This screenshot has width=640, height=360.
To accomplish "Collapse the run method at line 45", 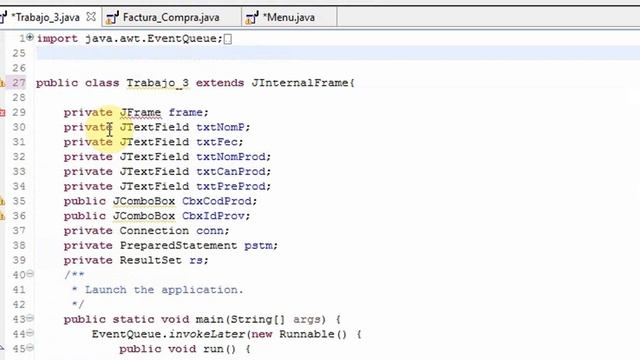I will (x=30, y=348).
